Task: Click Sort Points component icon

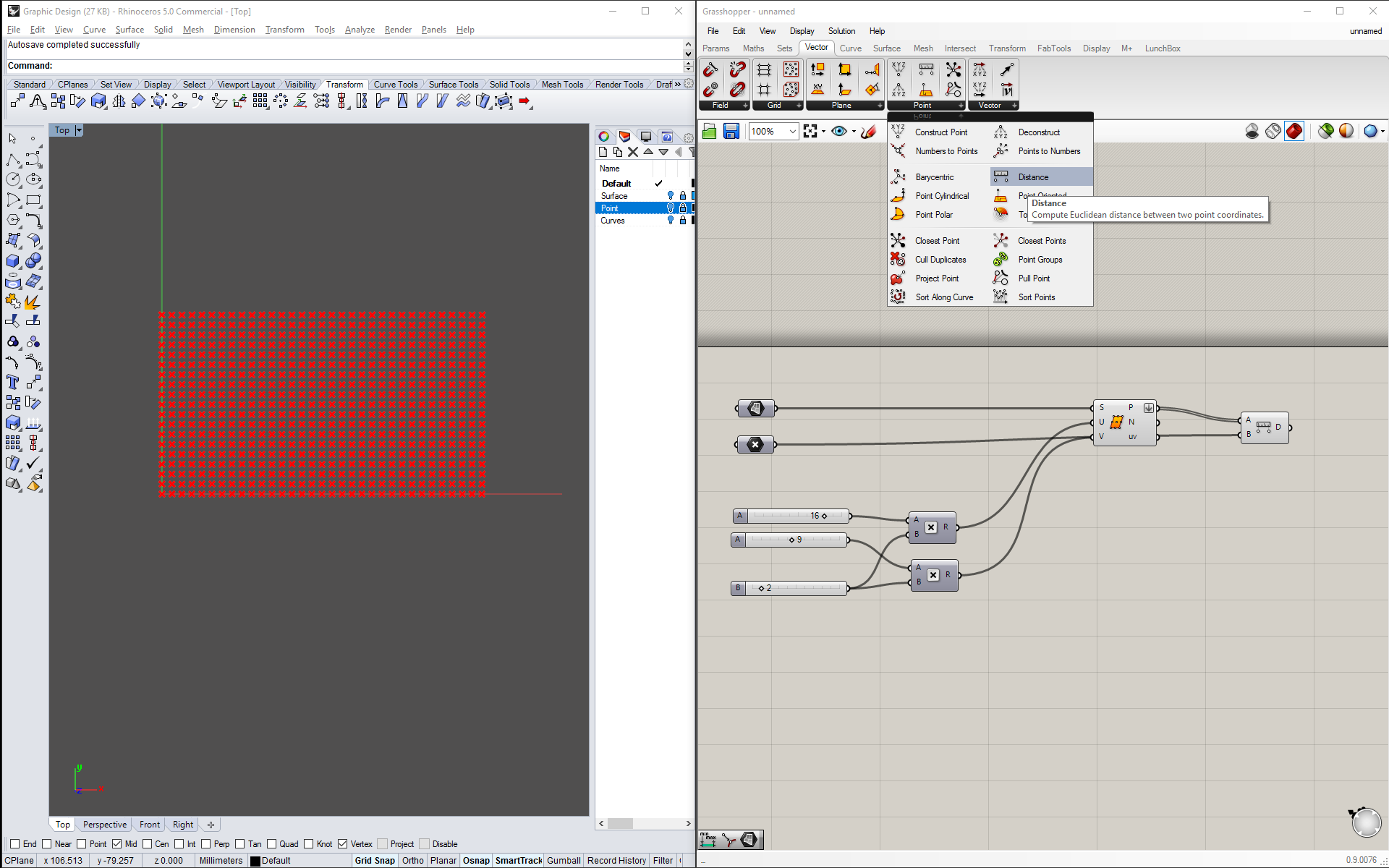Action: [1001, 297]
